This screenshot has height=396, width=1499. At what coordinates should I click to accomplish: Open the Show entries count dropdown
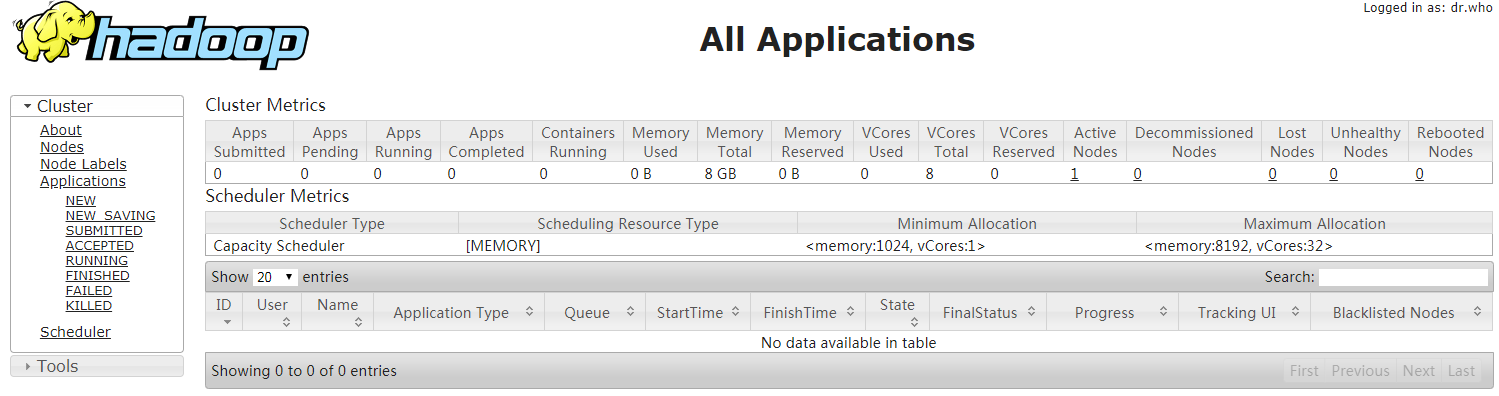coord(275,277)
